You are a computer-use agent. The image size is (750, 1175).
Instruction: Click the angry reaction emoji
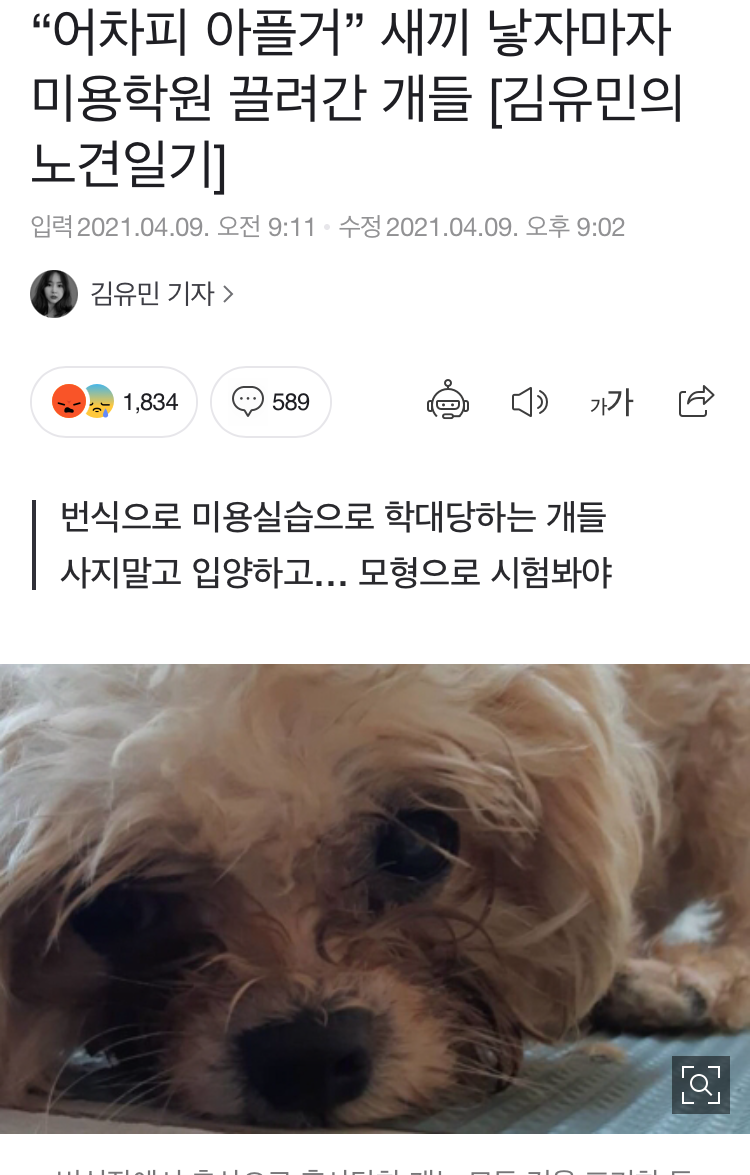tap(68, 401)
